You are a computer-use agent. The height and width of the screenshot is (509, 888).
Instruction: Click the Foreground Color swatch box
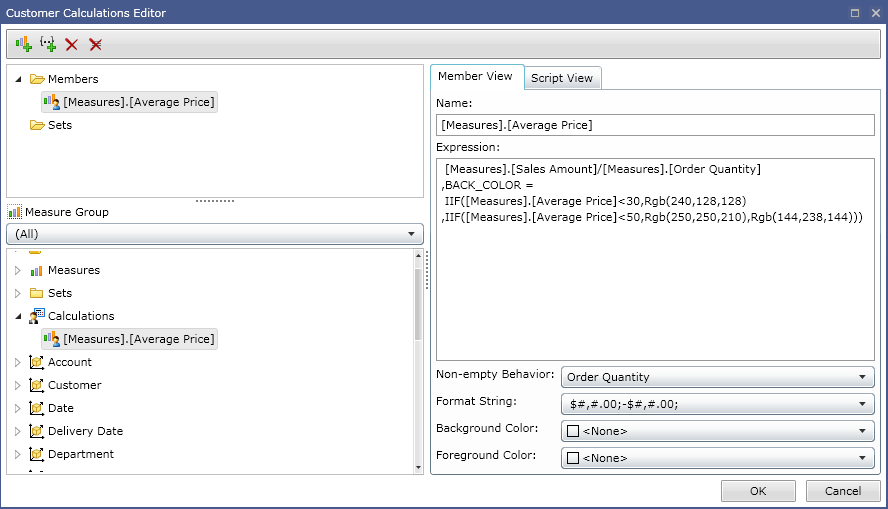coord(573,458)
